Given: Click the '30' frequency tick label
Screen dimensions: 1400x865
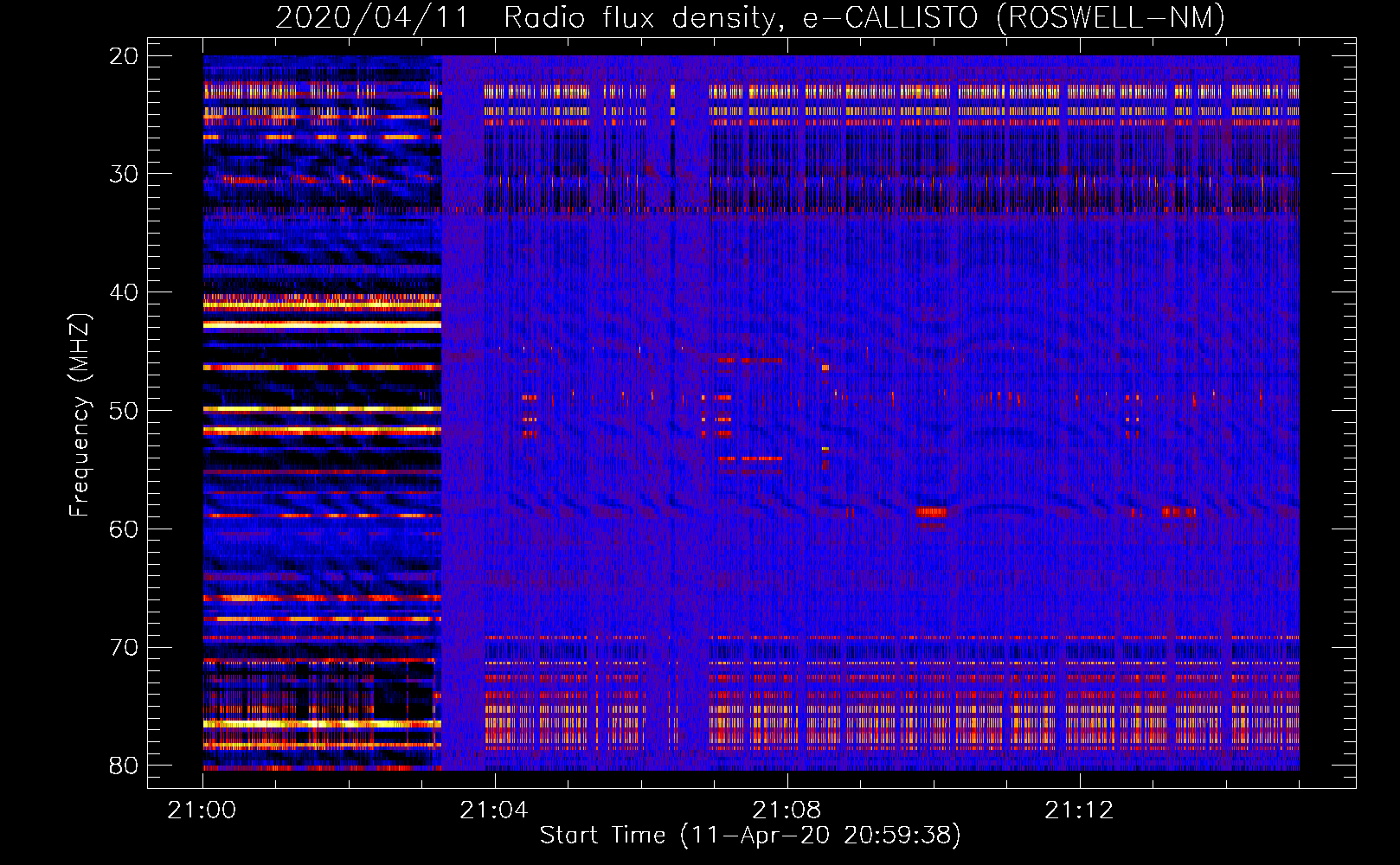Looking at the screenshot, I should 124,174.
